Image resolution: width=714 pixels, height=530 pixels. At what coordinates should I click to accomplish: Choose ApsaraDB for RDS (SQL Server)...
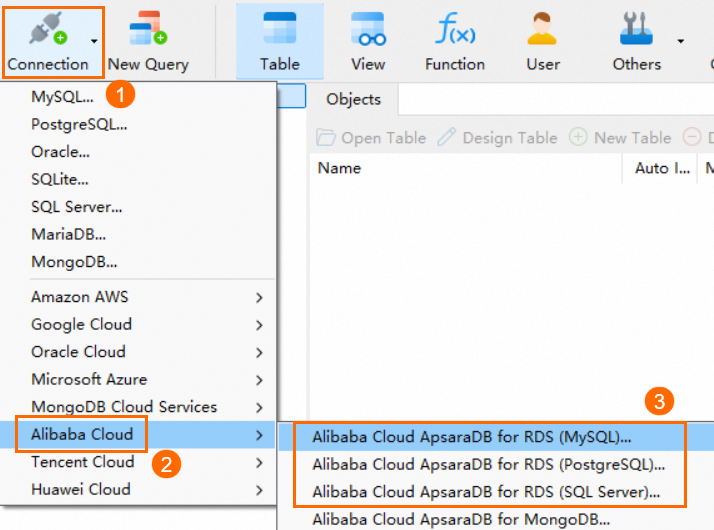496,492
